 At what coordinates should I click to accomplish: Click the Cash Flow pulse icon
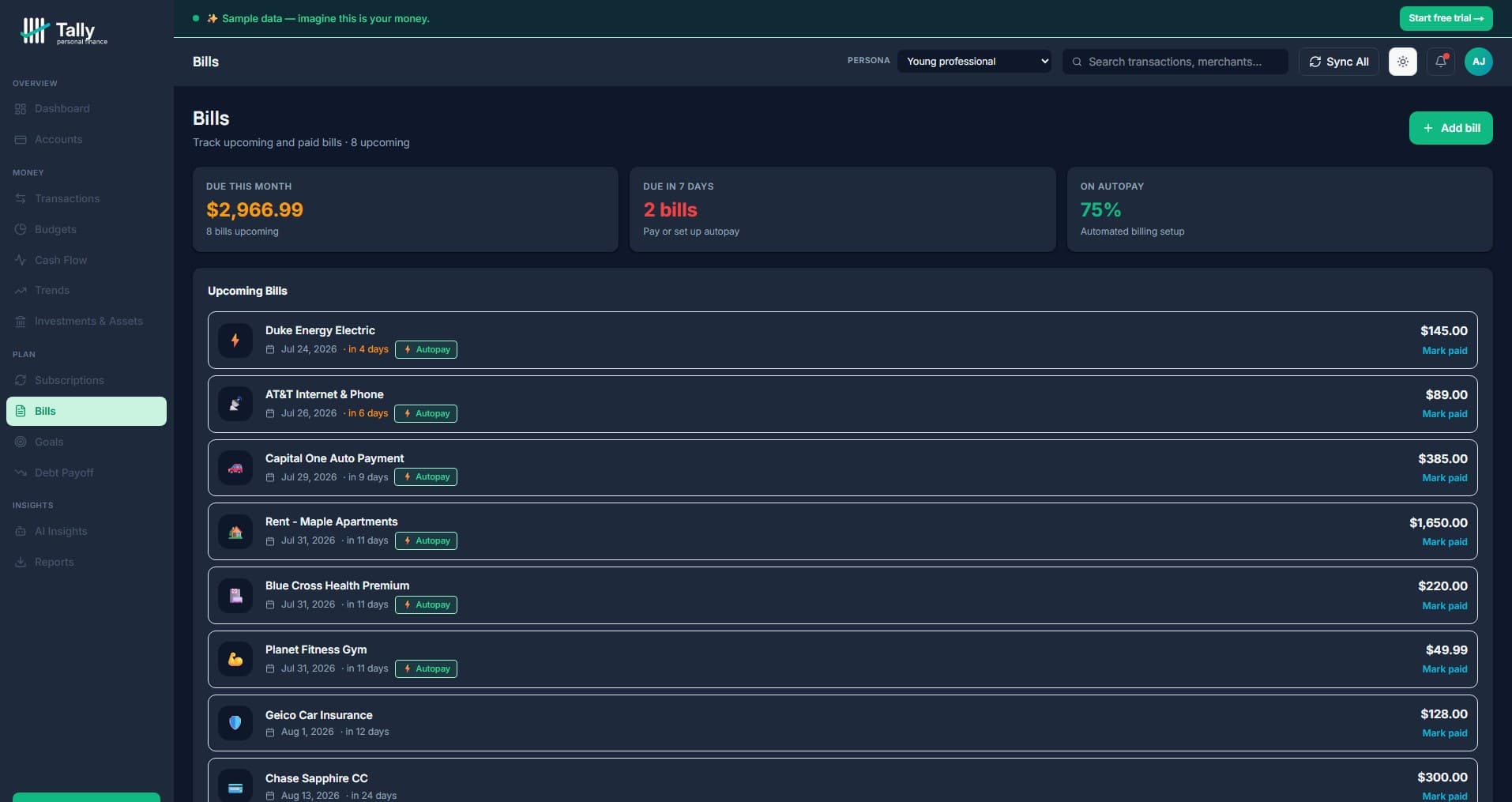[21, 260]
